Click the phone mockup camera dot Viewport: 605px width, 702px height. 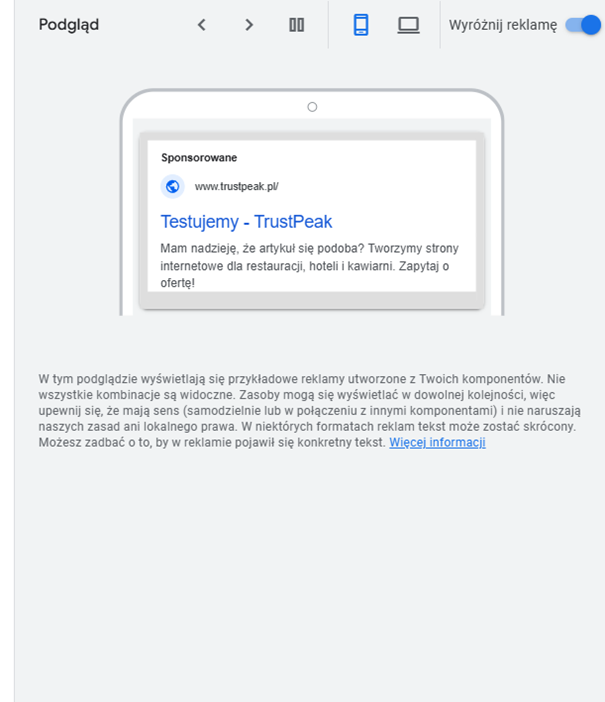coord(312,107)
